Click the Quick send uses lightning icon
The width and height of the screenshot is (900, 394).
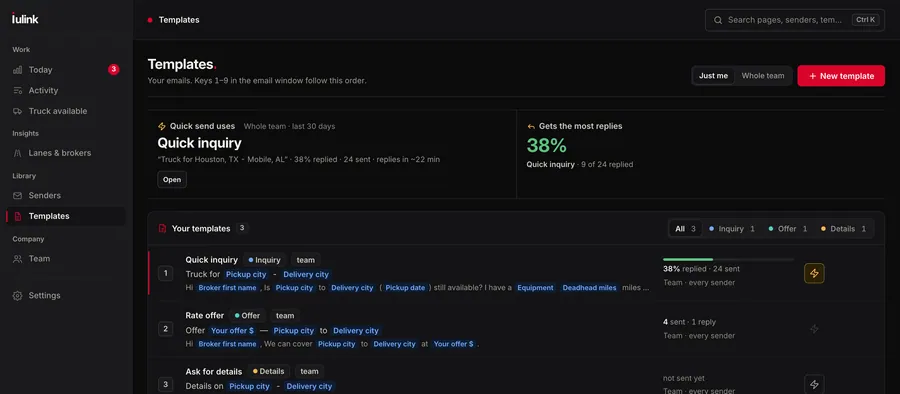(x=162, y=126)
